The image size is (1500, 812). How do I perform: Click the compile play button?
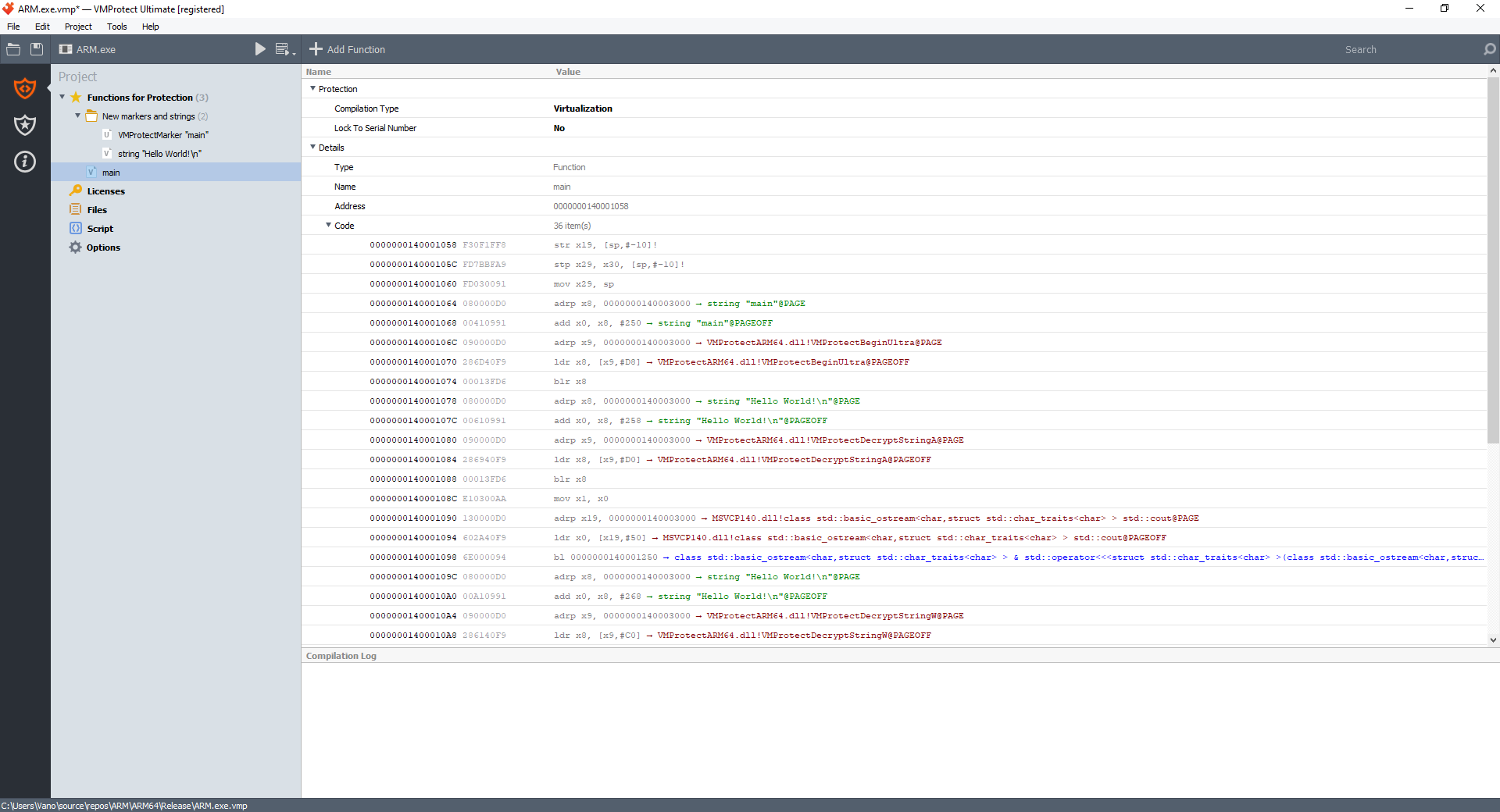point(260,49)
